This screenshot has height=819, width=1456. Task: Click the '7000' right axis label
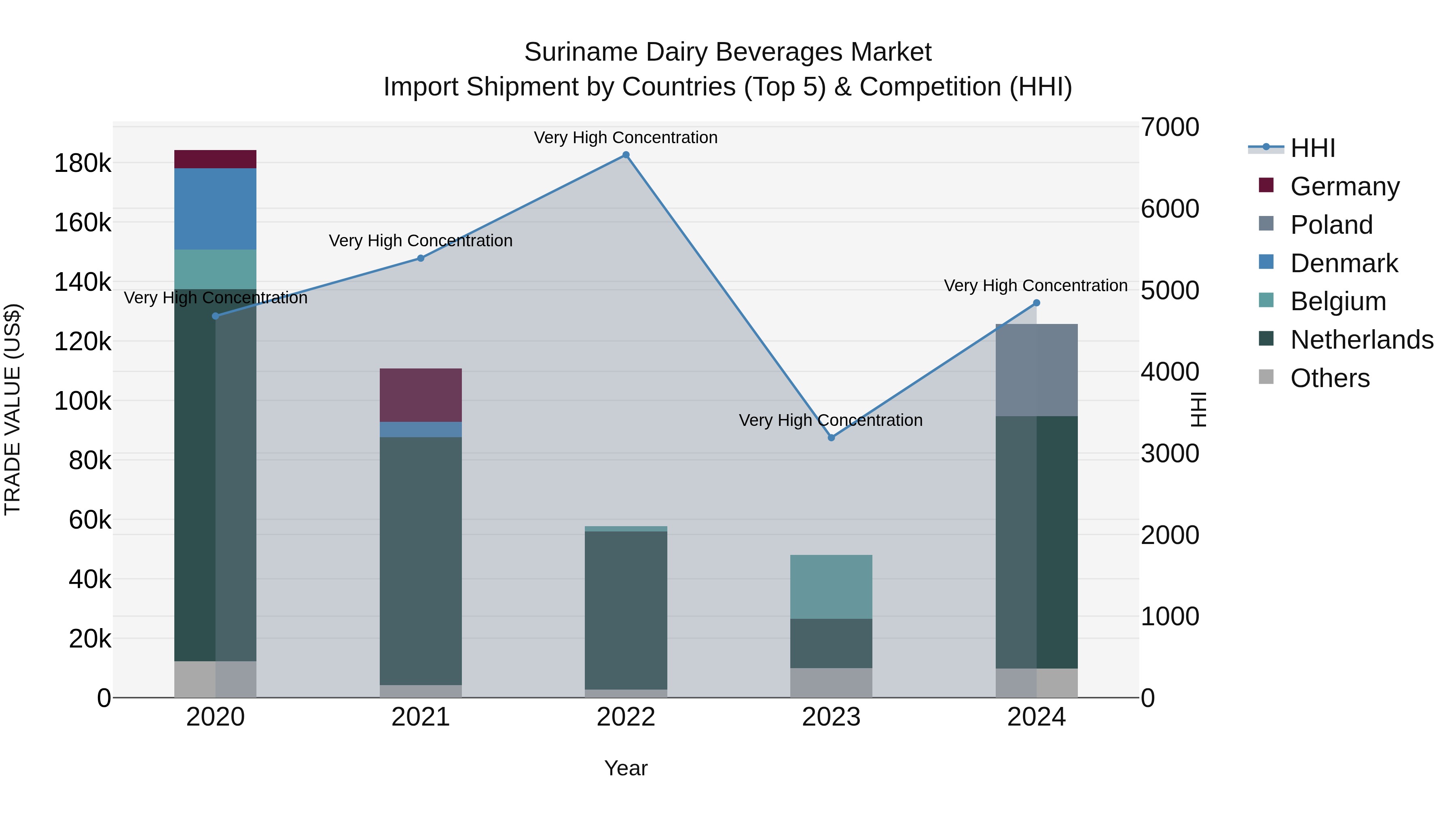[1170, 127]
